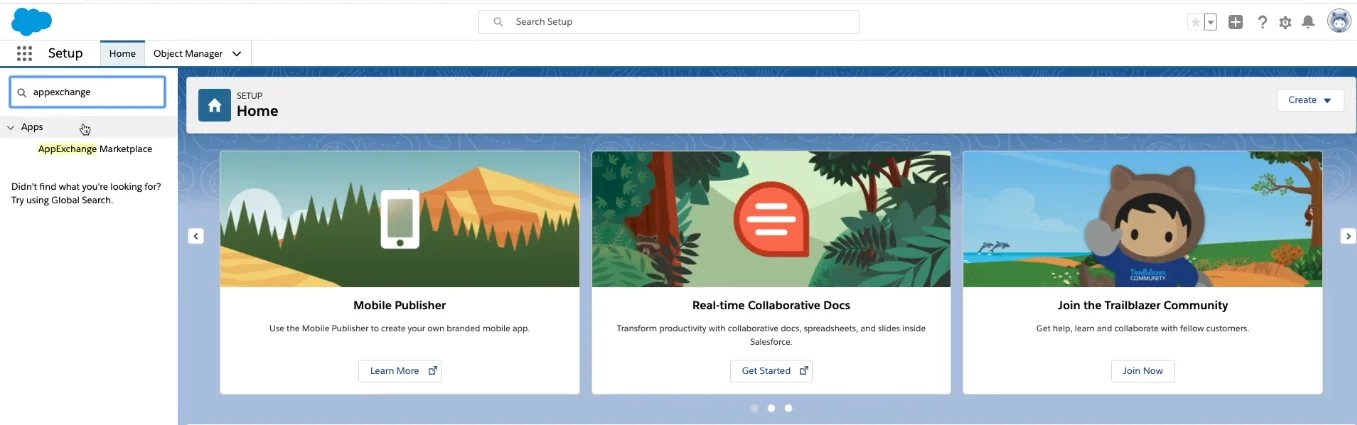Viewport: 1357px width, 425px height.
Task: Click the Trailblazer Community card image
Action: pyautogui.click(x=1143, y=219)
